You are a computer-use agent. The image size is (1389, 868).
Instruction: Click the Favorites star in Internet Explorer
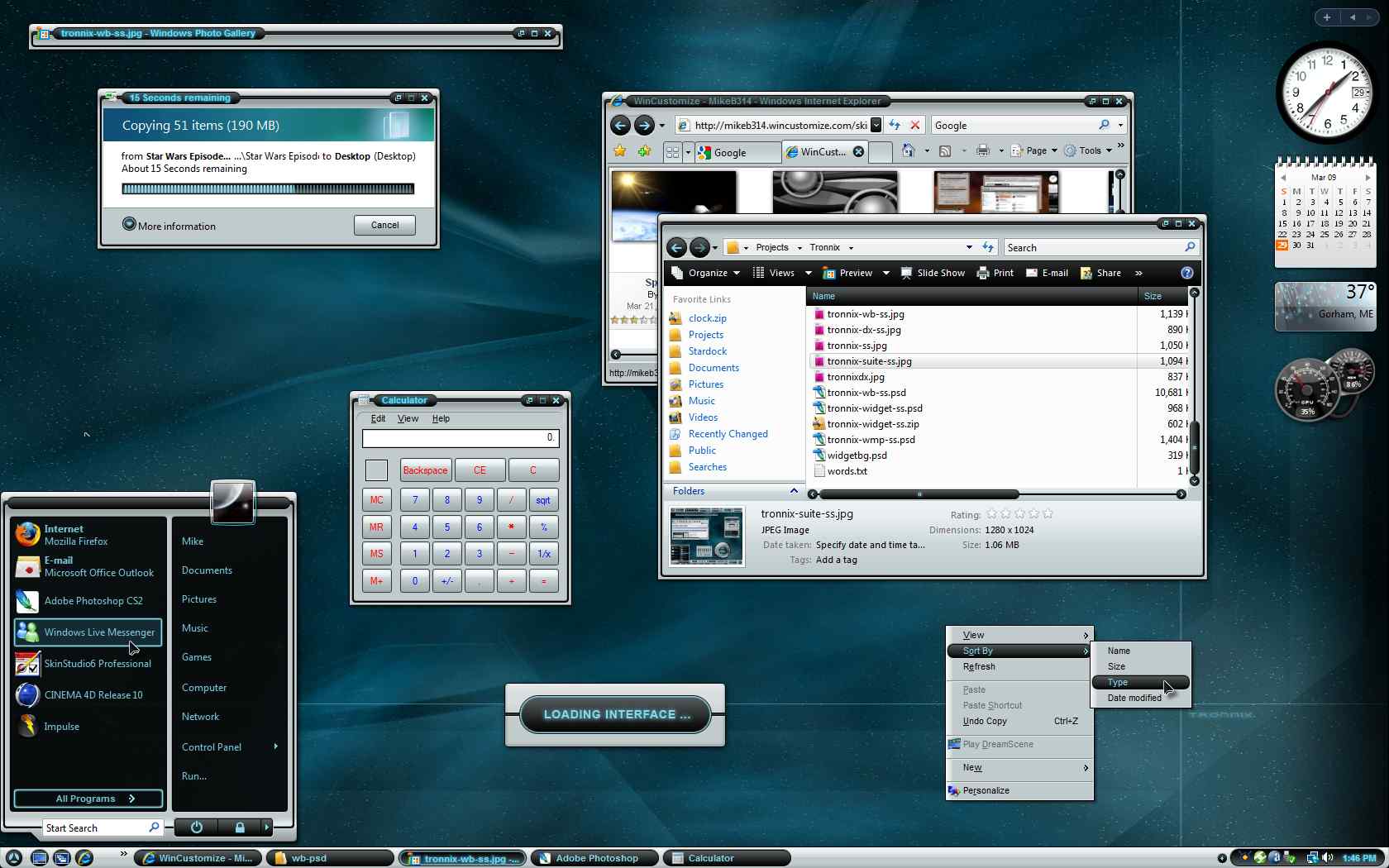620,150
